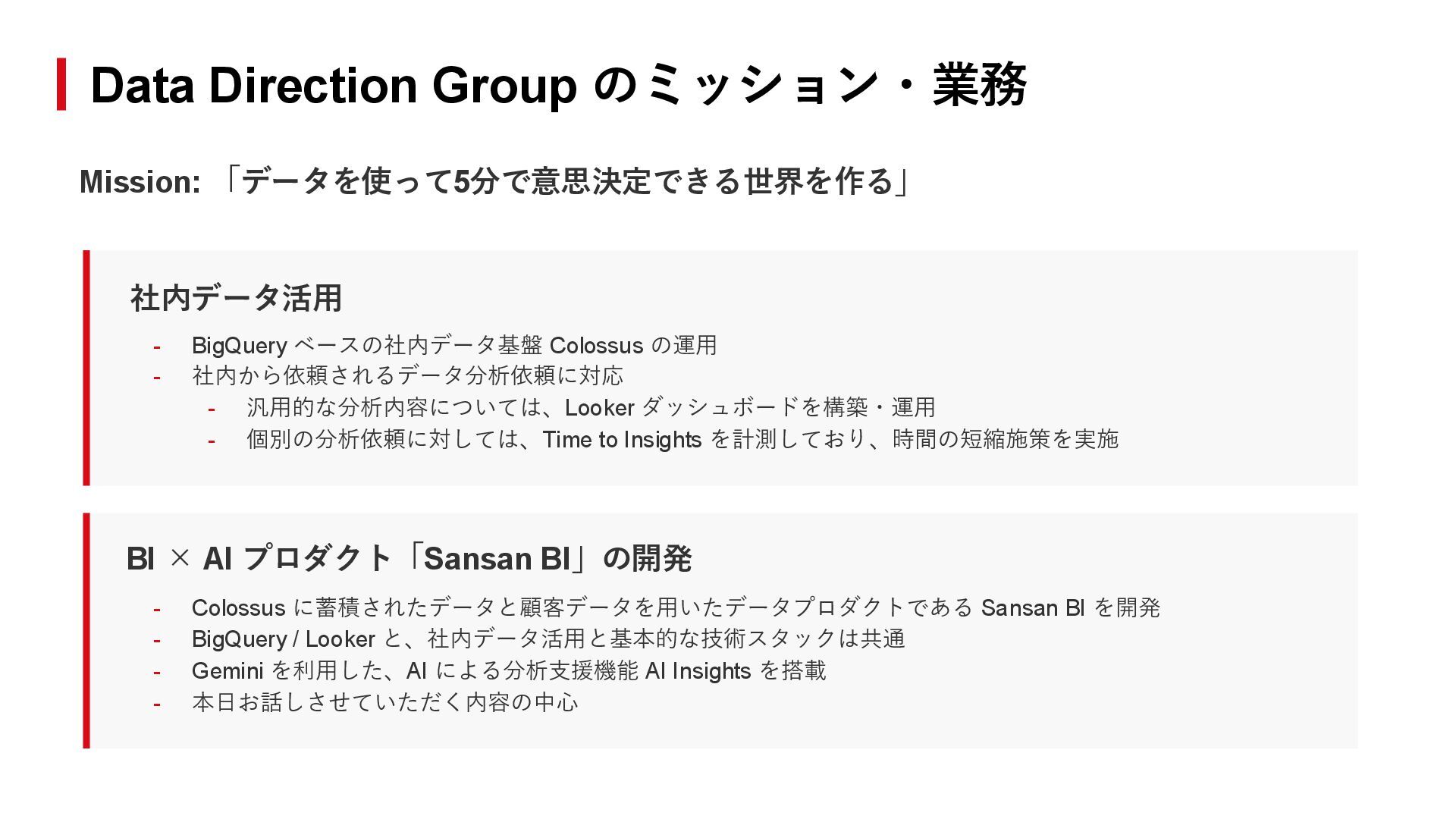
Task: Click the word "Mission:" label
Action: click(140, 182)
